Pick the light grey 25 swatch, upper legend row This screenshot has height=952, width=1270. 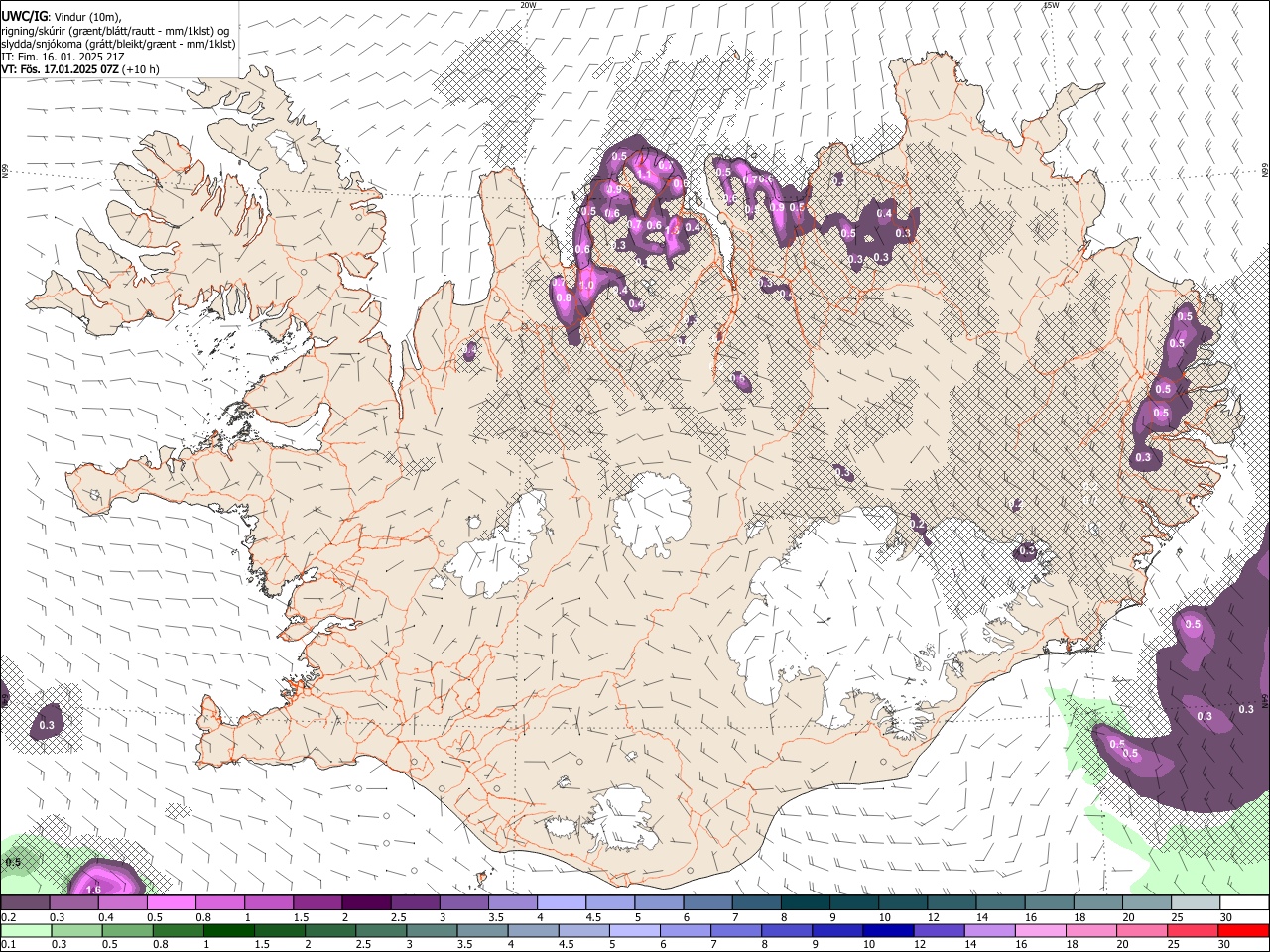pos(1196,903)
